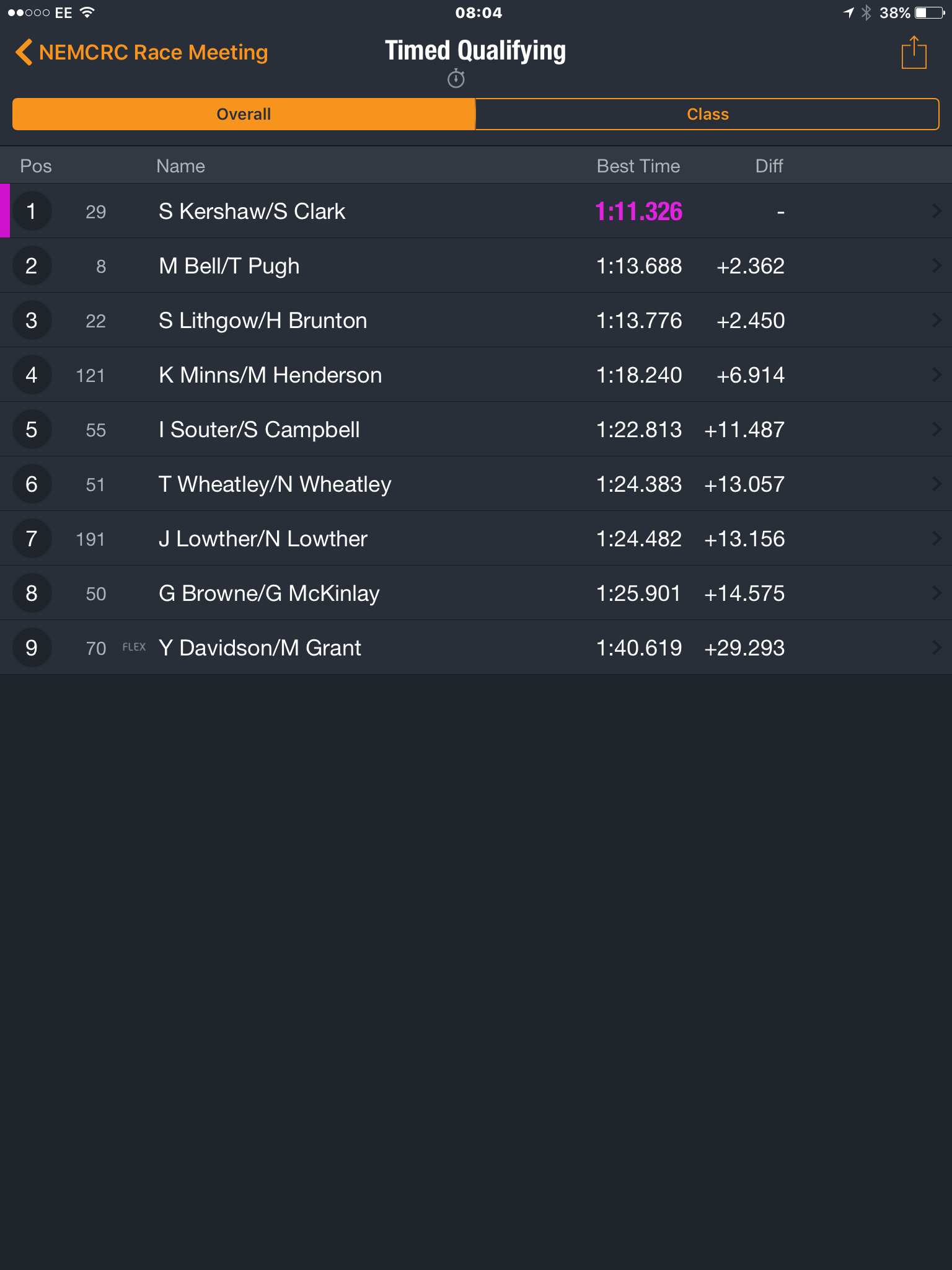Tap position 1 circle badge

pos(32,211)
